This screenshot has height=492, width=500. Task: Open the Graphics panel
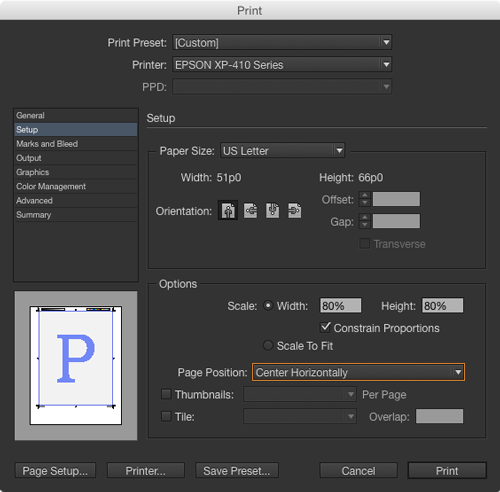76,172
